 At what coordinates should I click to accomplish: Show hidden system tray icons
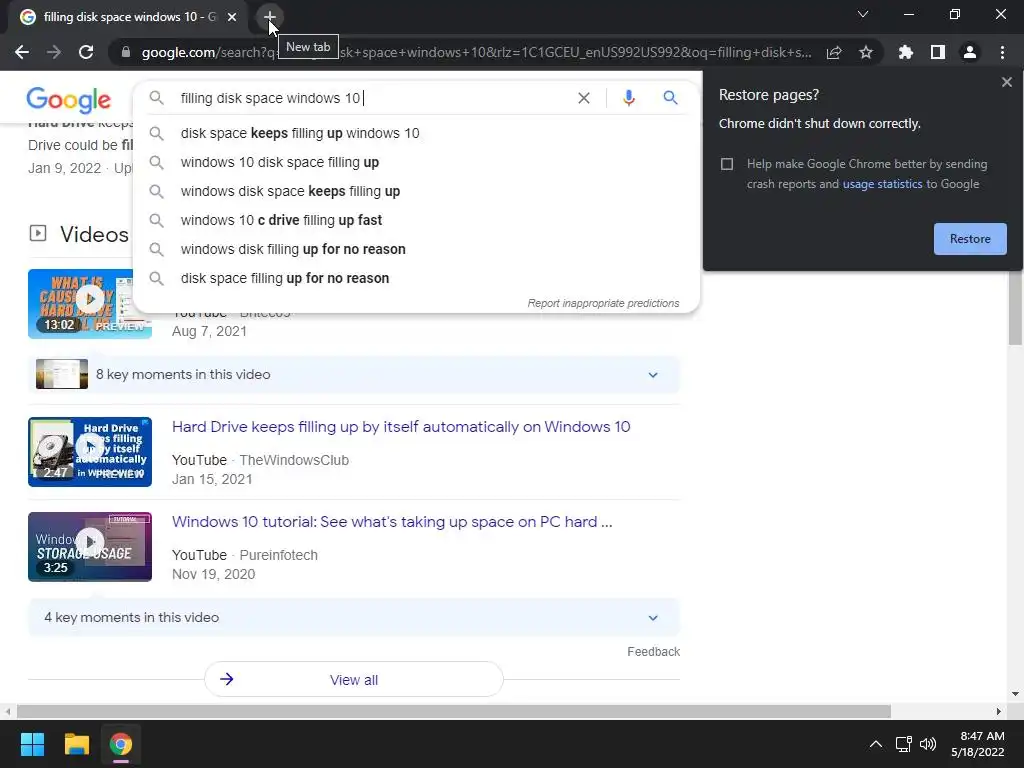pyautogui.click(x=876, y=744)
